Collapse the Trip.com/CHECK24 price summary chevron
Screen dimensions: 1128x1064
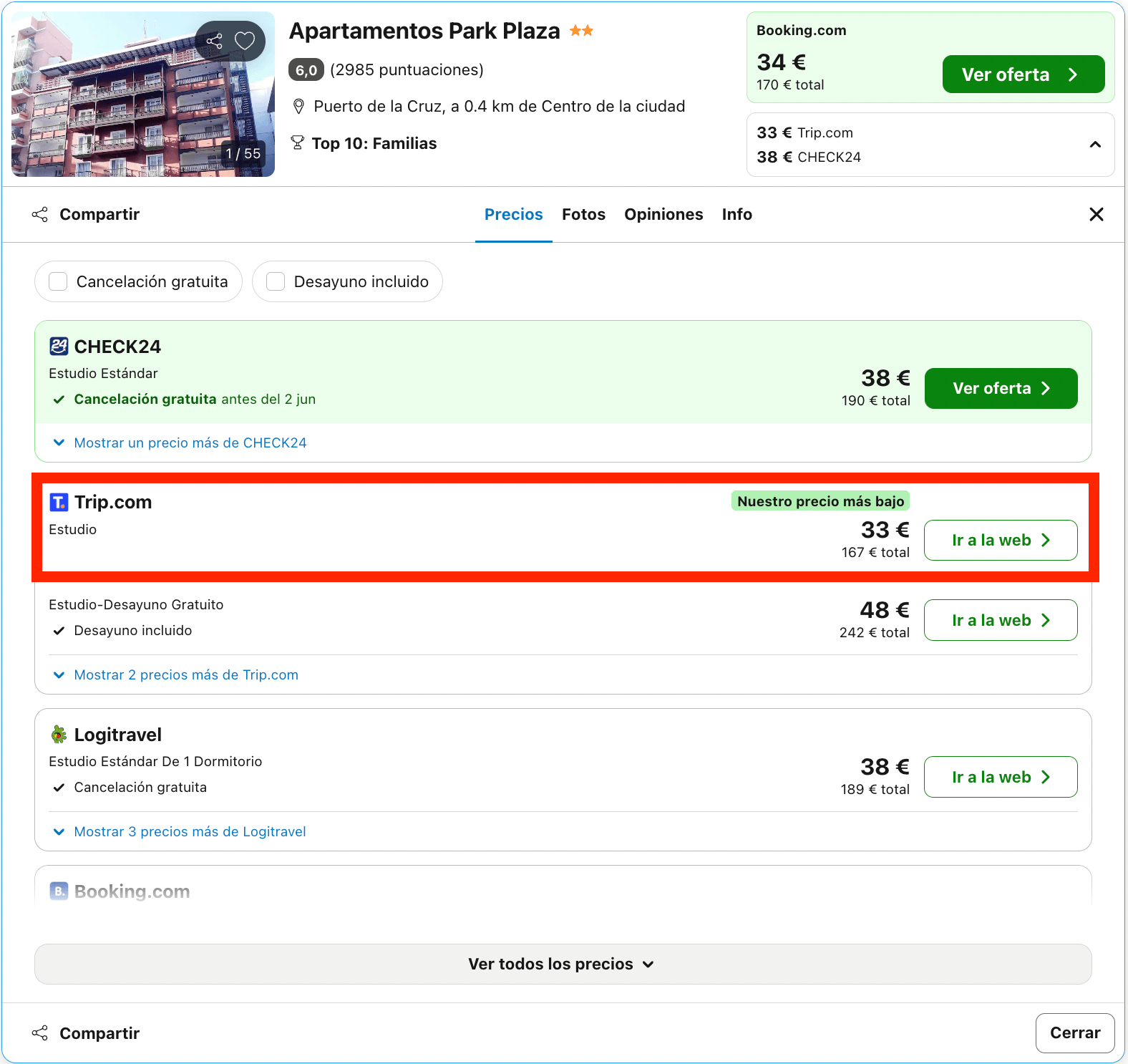[1094, 145]
